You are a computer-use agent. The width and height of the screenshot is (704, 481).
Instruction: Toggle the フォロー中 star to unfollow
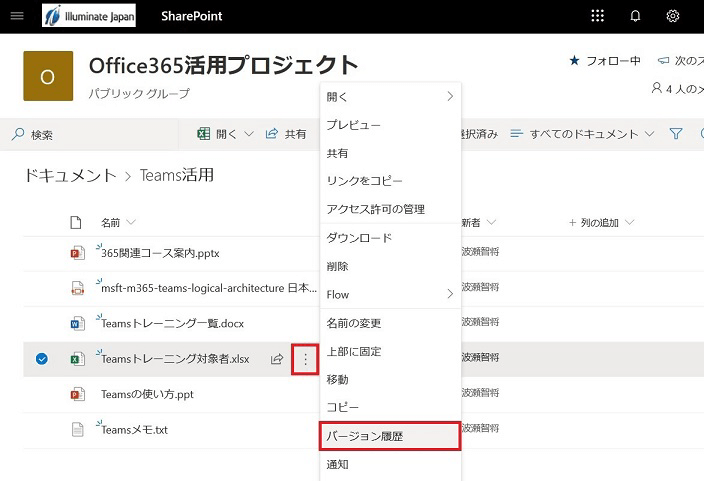click(x=574, y=61)
